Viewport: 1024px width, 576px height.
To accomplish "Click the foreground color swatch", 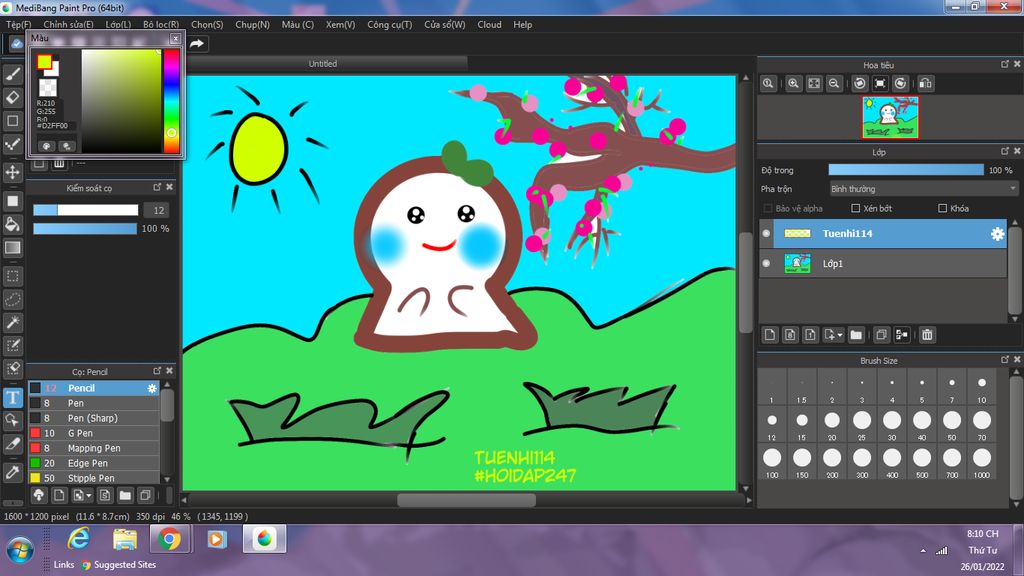I will 44,62.
